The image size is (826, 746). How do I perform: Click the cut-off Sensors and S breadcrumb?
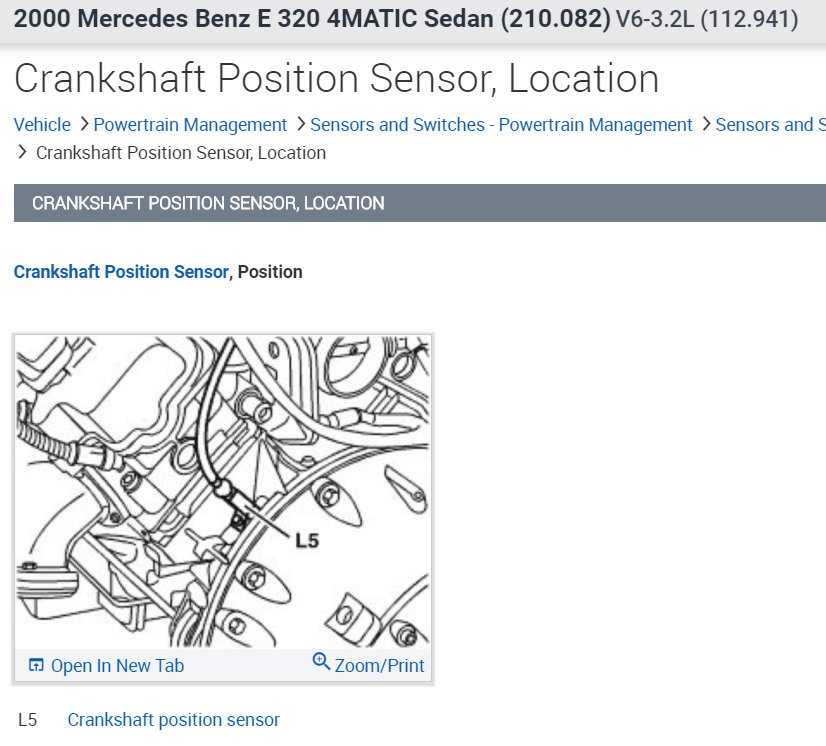pyautogui.click(x=770, y=125)
